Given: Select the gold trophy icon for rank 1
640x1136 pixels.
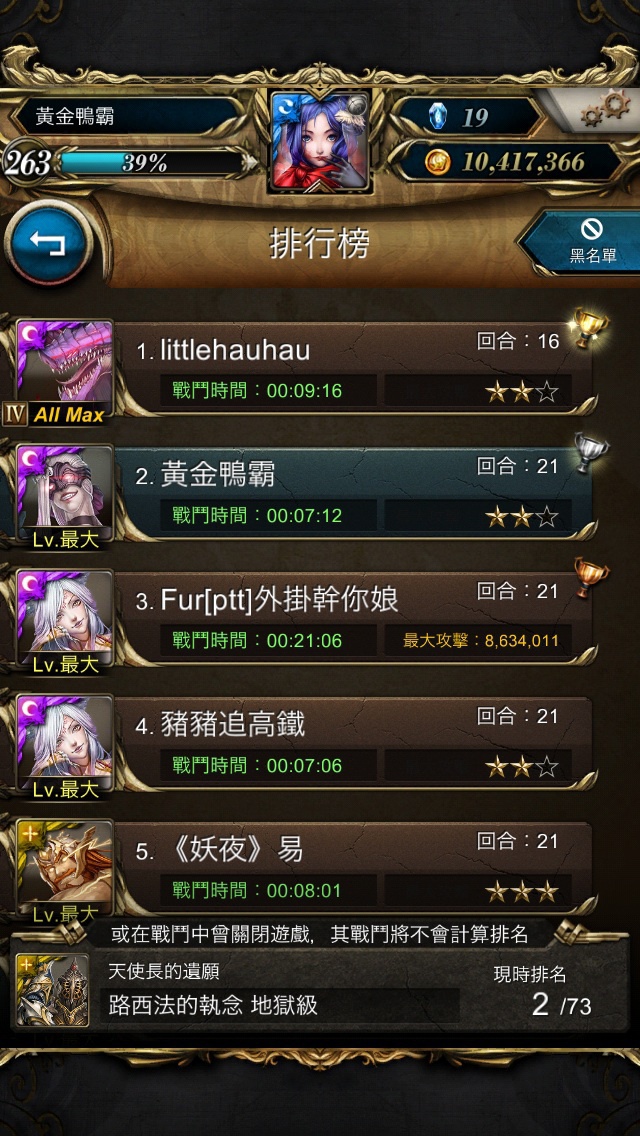Looking at the screenshot, I should click(x=589, y=327).
